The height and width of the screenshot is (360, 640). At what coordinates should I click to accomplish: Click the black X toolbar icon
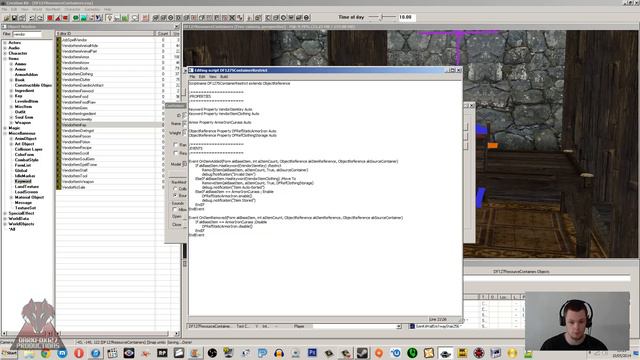(x=232, y=18)
